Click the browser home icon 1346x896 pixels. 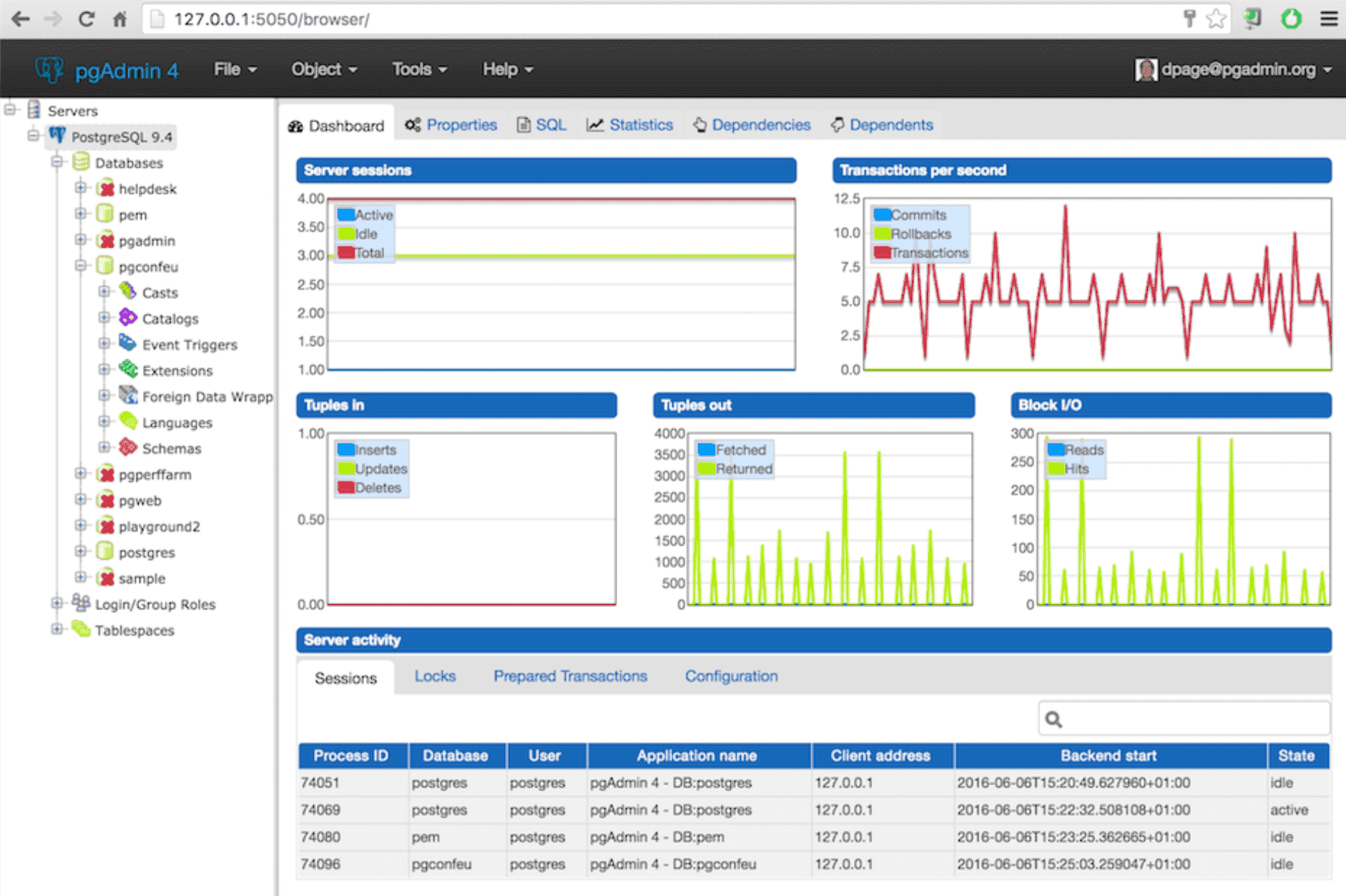coord(119,19)
